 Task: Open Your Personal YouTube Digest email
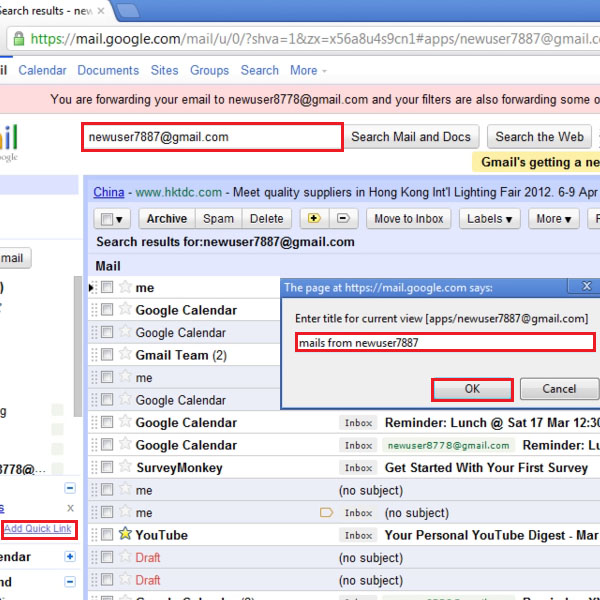coord(492,535)
